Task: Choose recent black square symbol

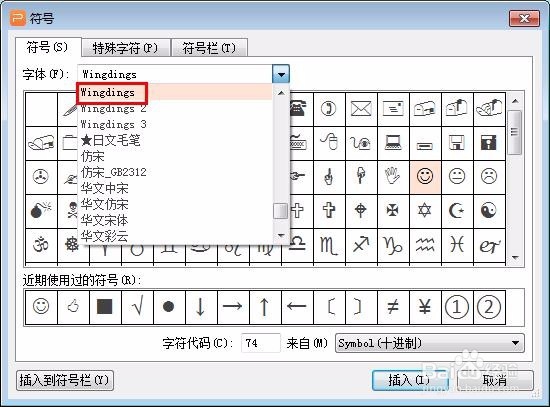Action: coord(105,307)
